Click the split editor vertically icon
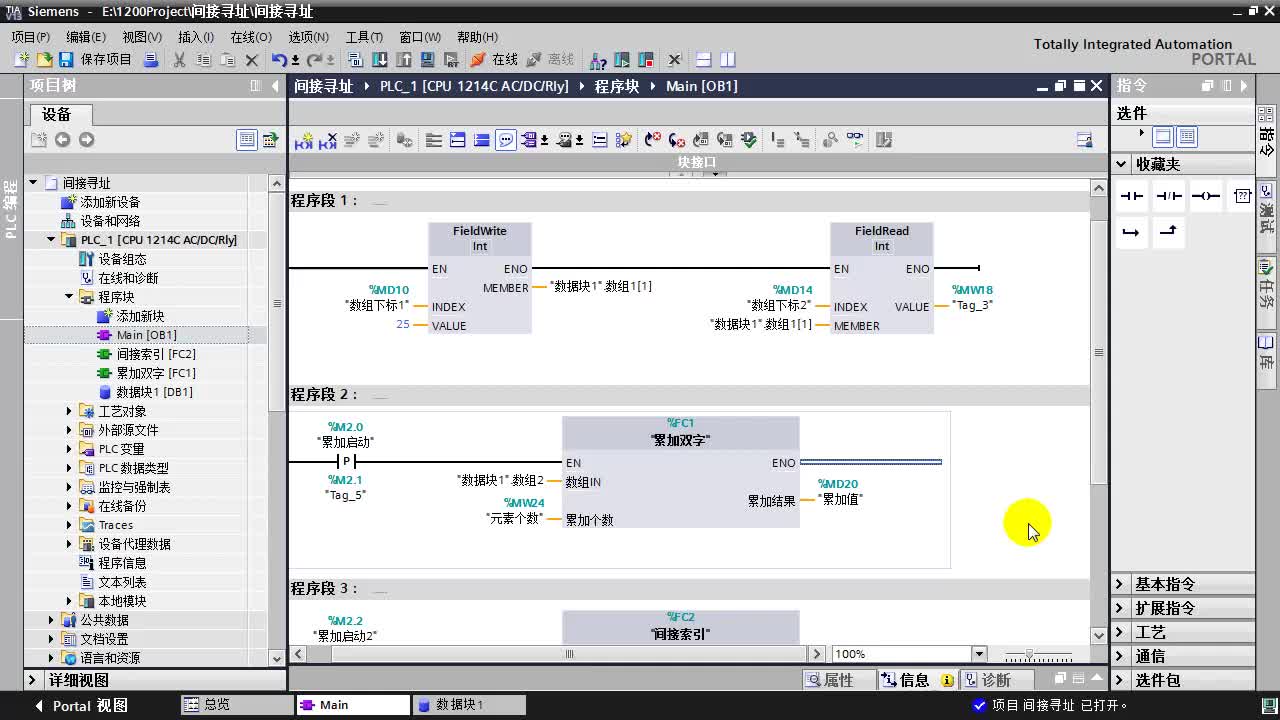Screen dimensions: 1280x720 [x=727, y=60]
